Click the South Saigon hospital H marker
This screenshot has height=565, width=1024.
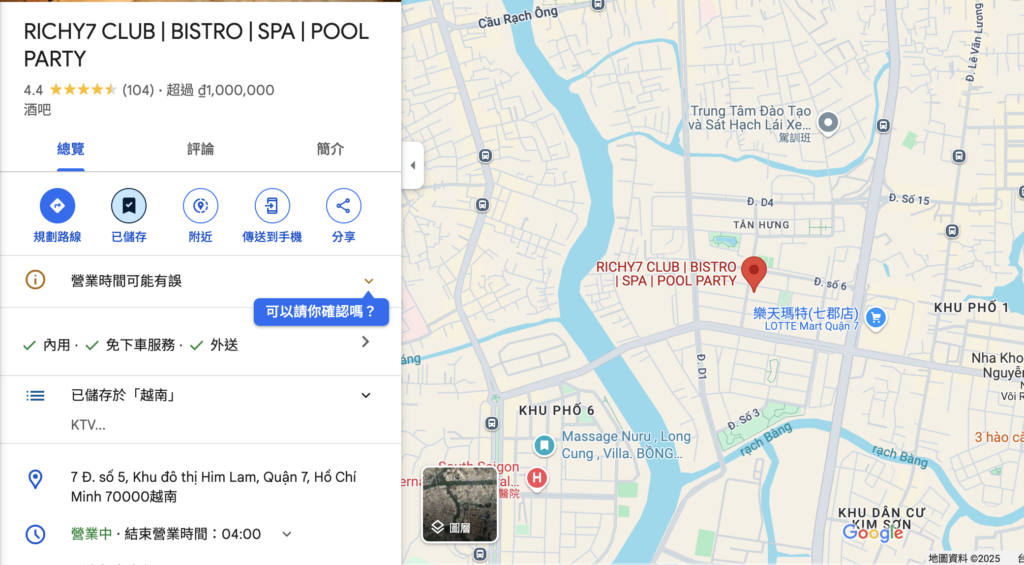(537, 478)
